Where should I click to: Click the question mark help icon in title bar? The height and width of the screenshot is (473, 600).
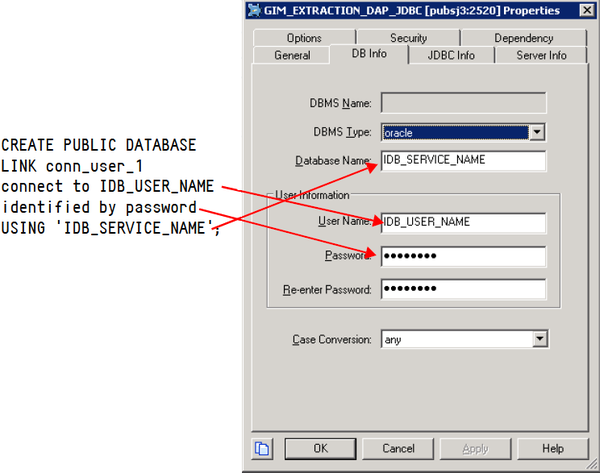click(x=563, y=10)
